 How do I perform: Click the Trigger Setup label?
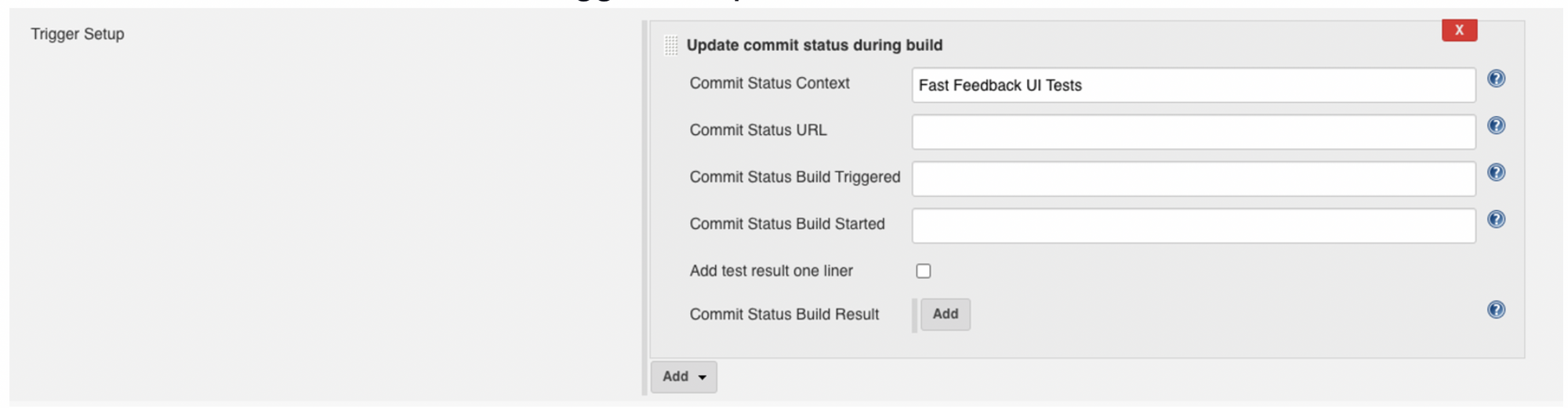click(x=78, y=34)
